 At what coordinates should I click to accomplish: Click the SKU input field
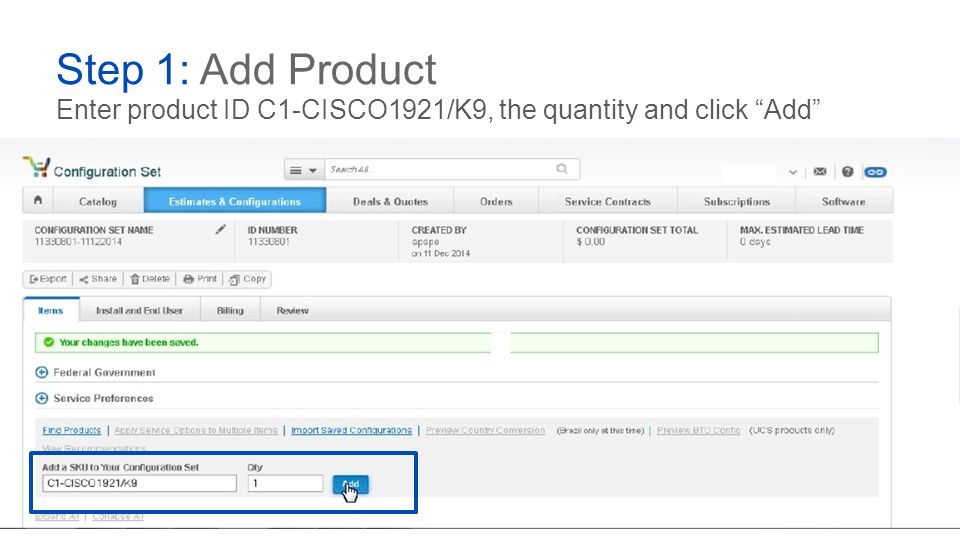click(x=139, y=483)
